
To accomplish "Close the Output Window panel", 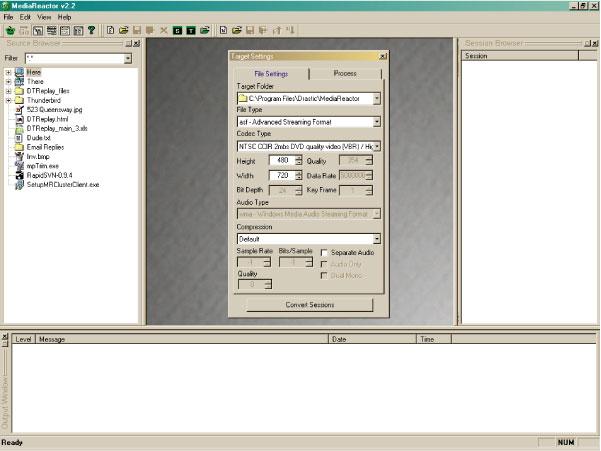I will [5, 336].
